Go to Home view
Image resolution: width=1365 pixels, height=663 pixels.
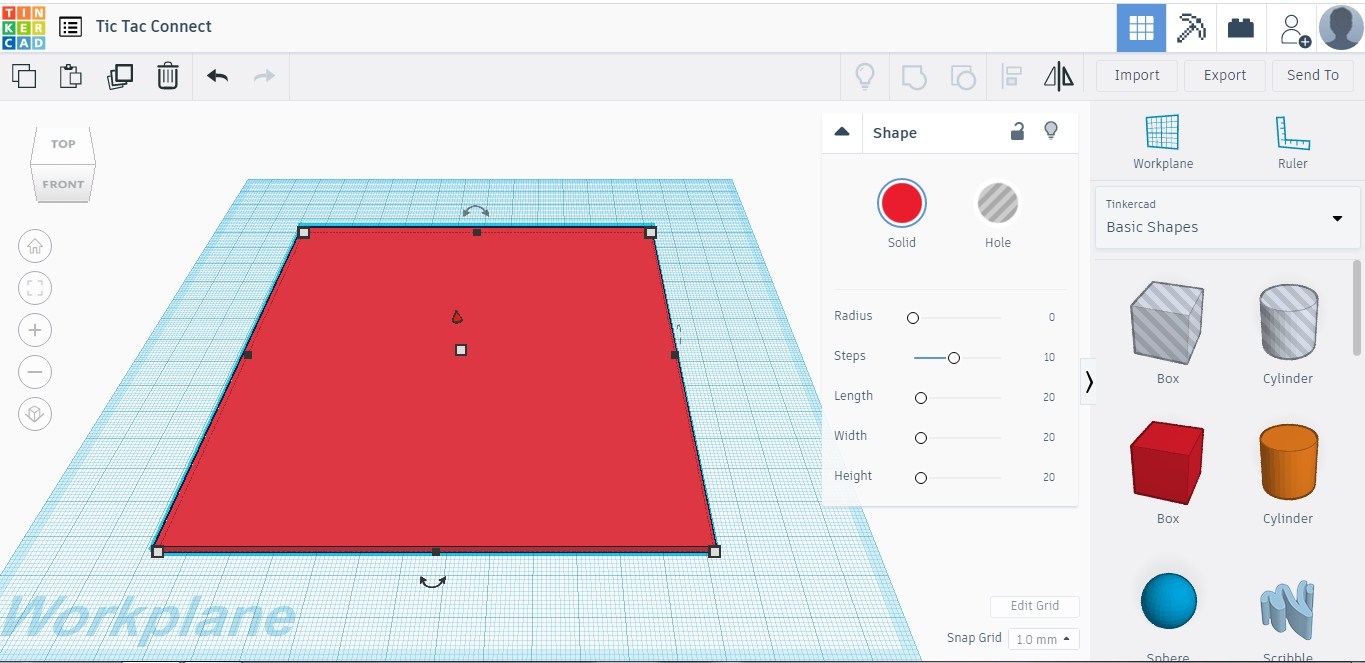point(35,246)
